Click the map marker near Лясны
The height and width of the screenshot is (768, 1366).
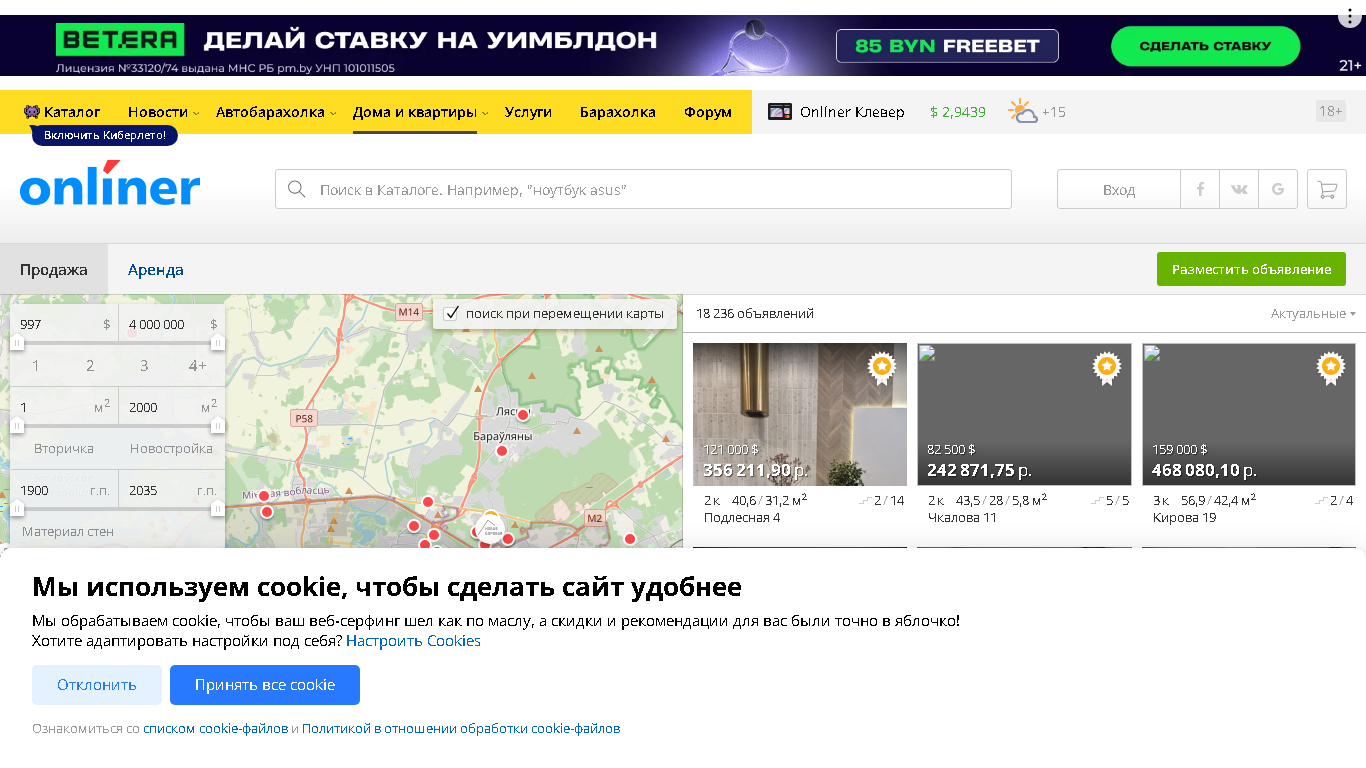point(522,414)
